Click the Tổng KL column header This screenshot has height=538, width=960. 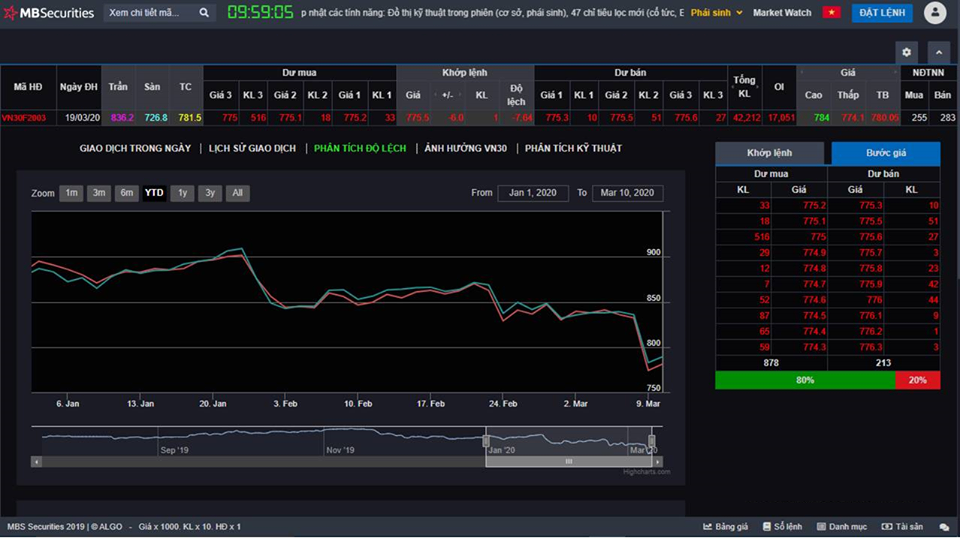[x=744, y=86]
